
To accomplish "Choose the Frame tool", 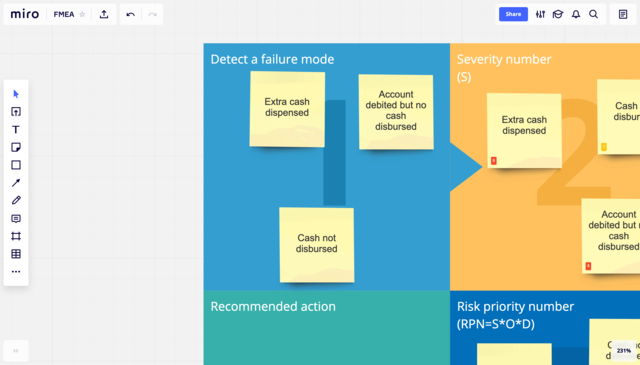I will click(16, 236).
